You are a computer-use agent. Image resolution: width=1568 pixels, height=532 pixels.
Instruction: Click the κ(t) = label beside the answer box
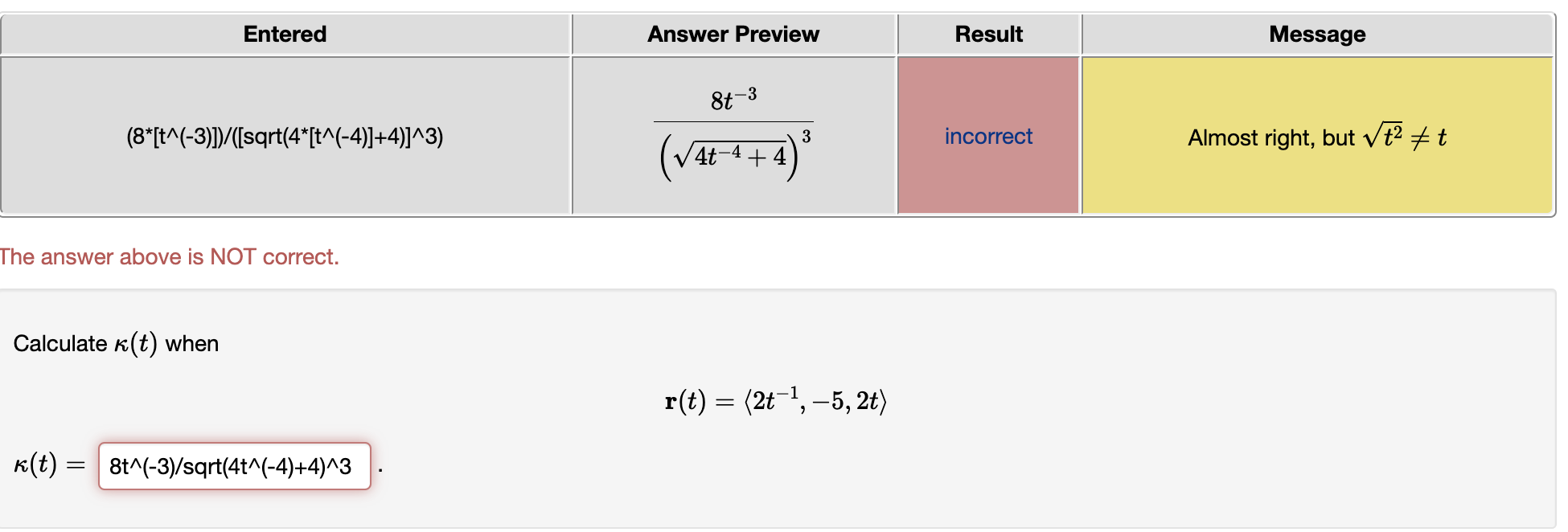click(48, 464)
